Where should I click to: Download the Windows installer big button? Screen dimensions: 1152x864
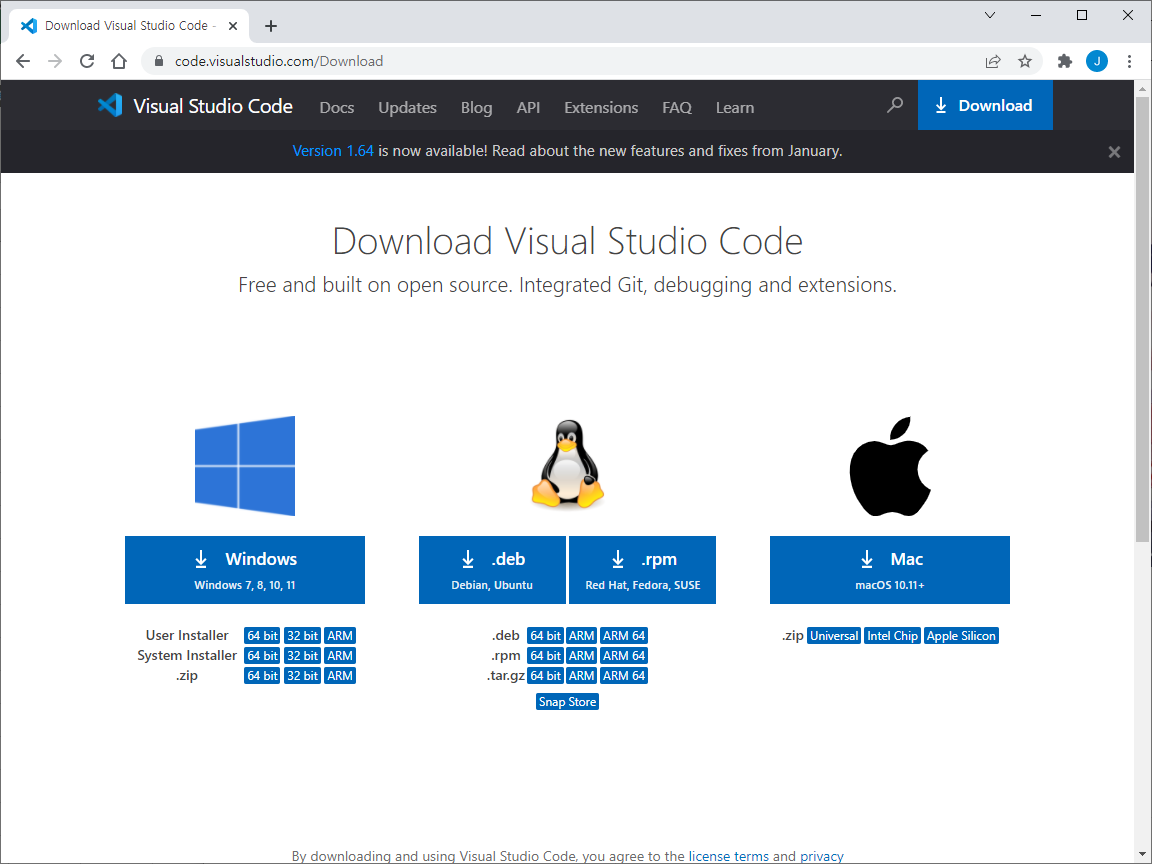pyautogui.click(x=245, y=569)
